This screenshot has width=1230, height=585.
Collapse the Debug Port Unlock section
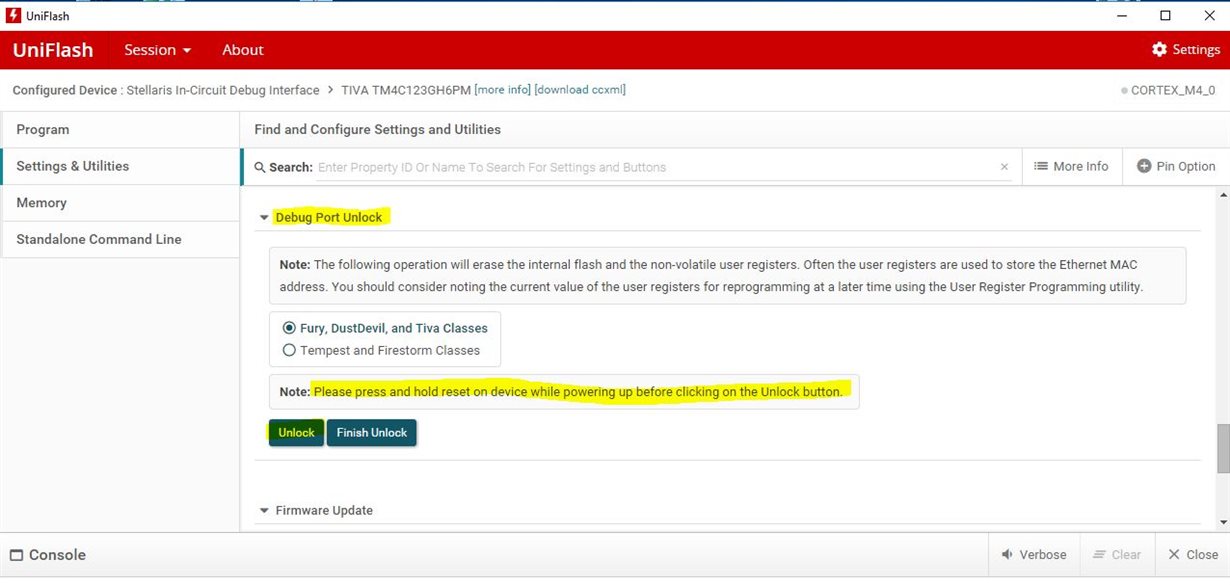(264, 217)
